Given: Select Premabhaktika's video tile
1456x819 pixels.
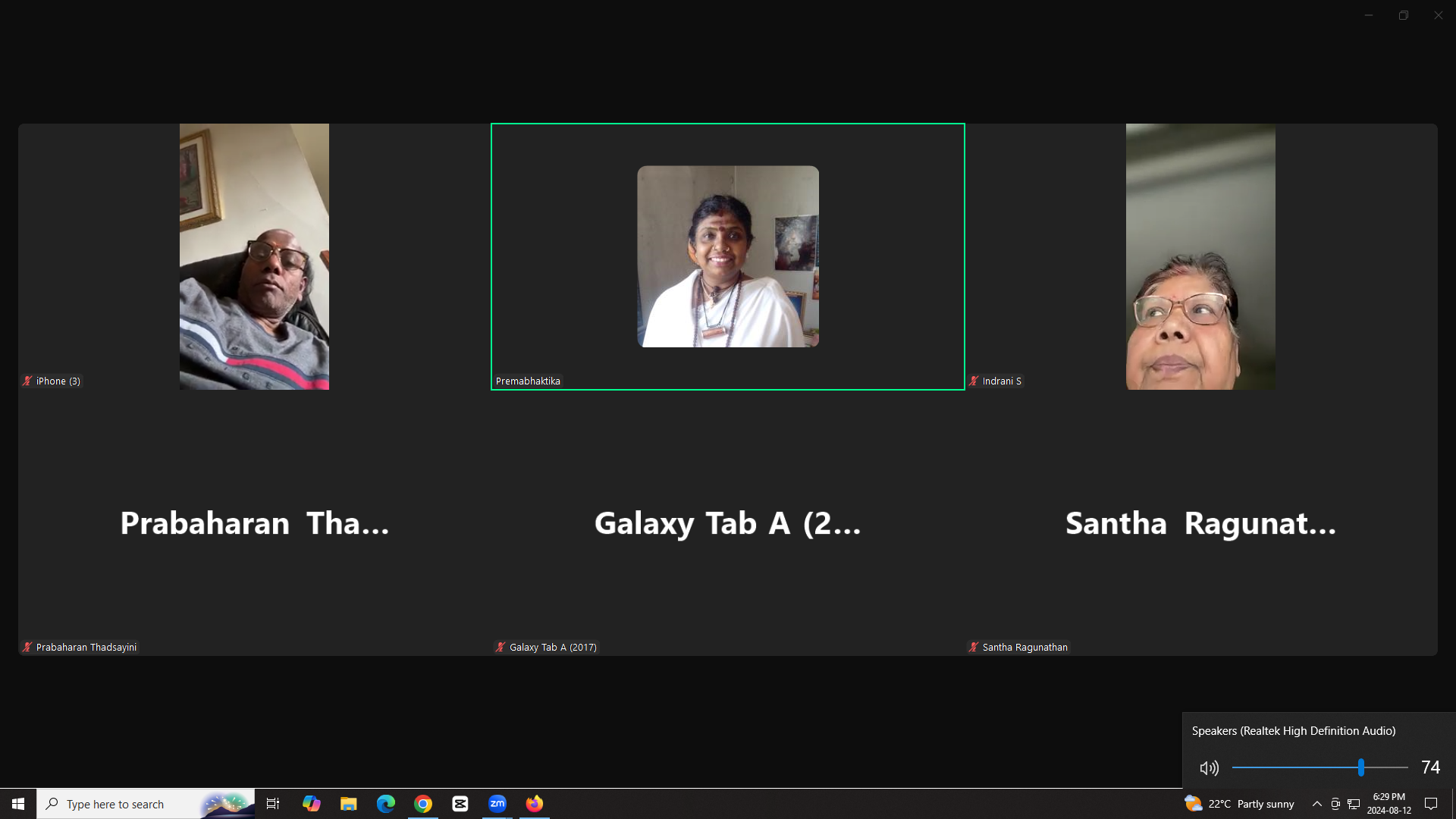Looking at the screenshot, I should tap(727, 256).
